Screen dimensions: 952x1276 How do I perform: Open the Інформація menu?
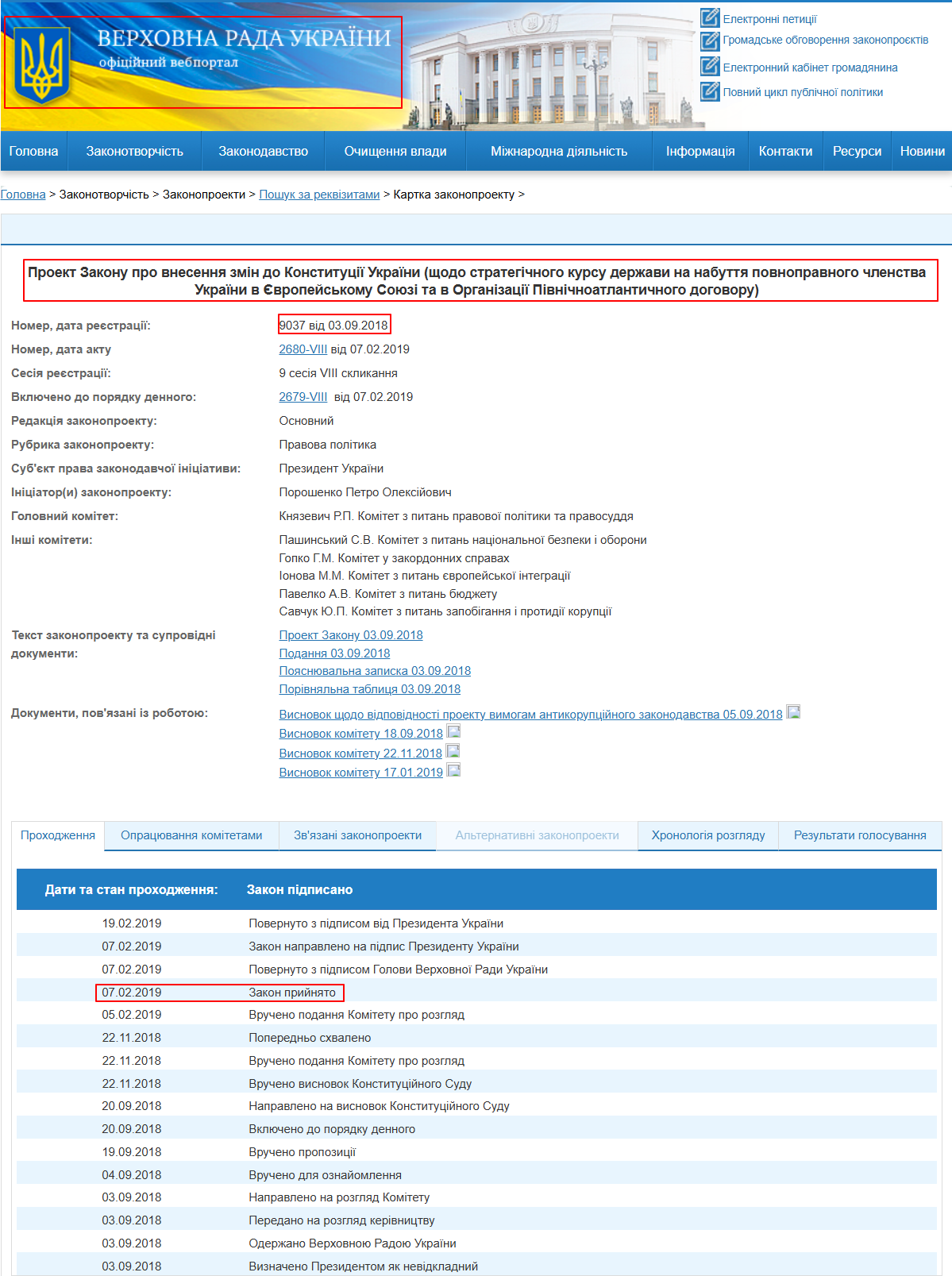[700, 151]
